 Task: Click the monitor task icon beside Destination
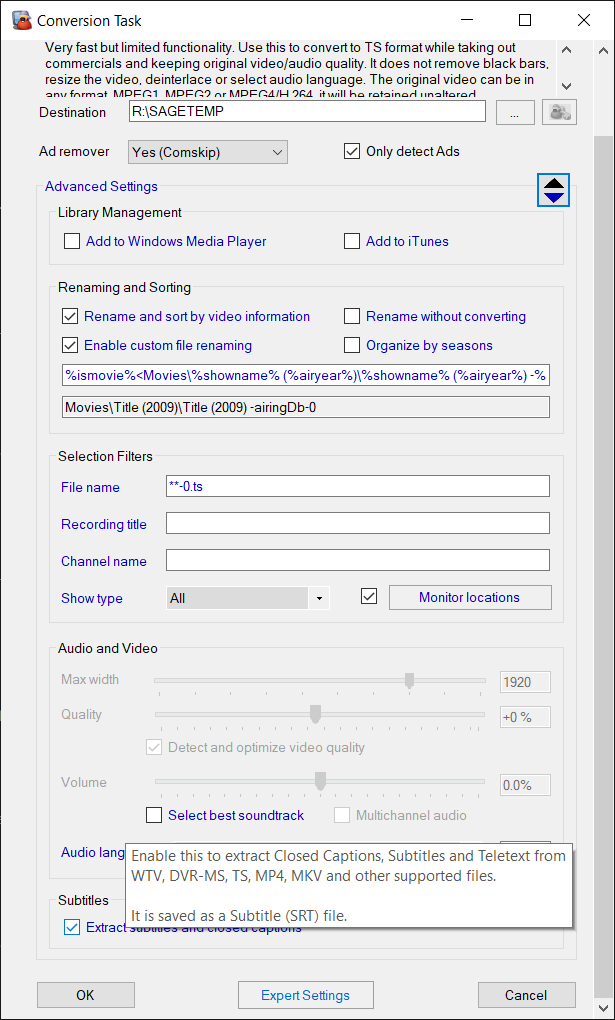[x=559, y=113]
